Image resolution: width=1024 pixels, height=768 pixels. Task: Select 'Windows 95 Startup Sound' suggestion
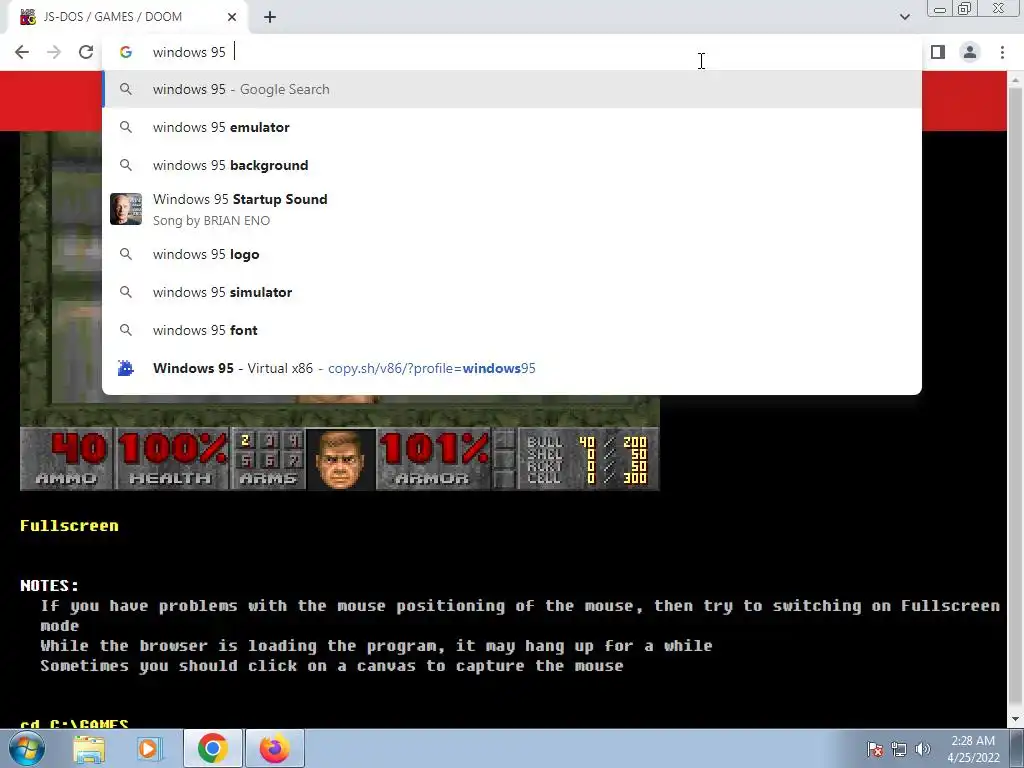[x=512, y=209]
